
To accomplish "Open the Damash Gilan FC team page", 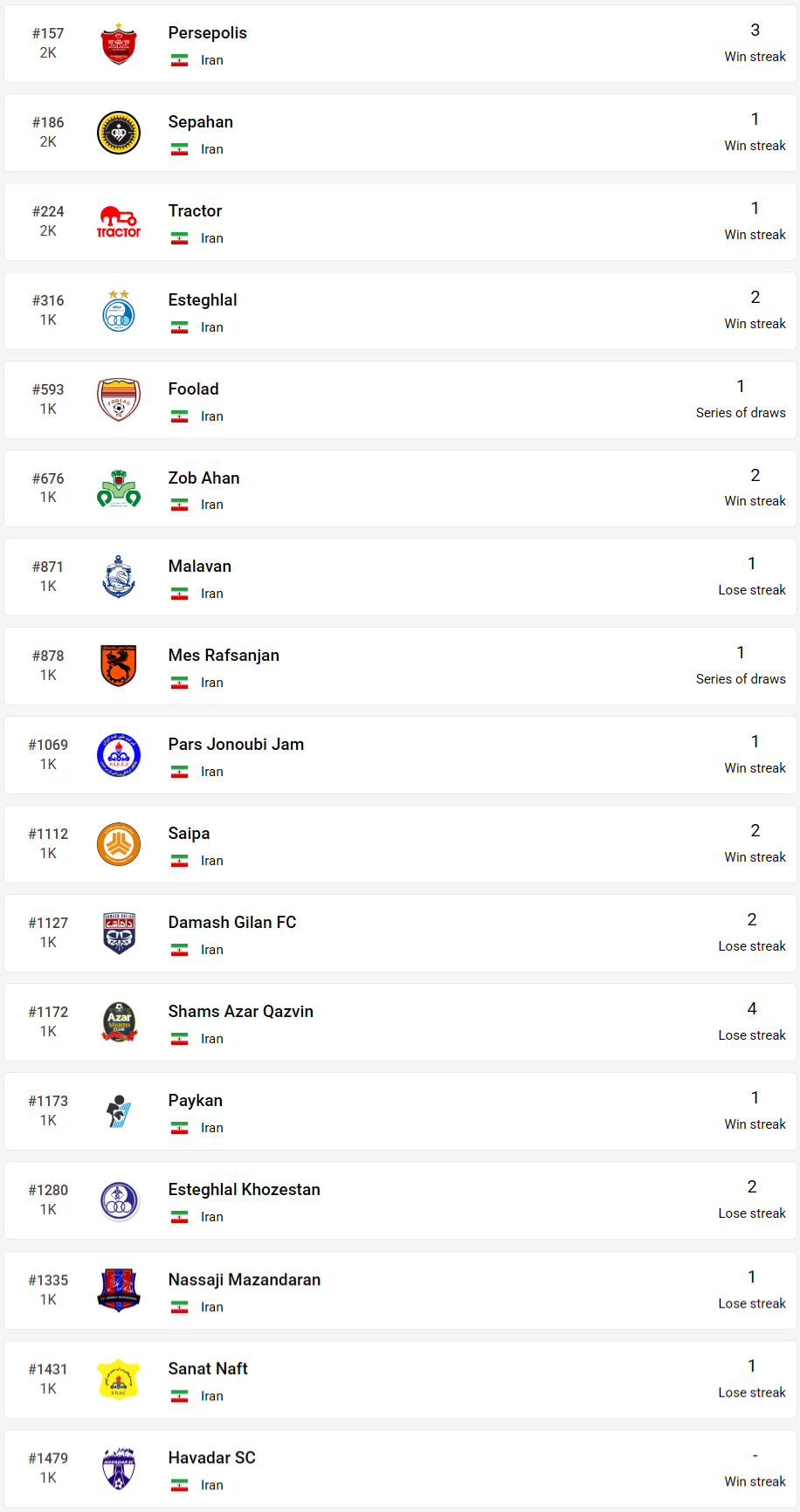I will click(232, 923).
